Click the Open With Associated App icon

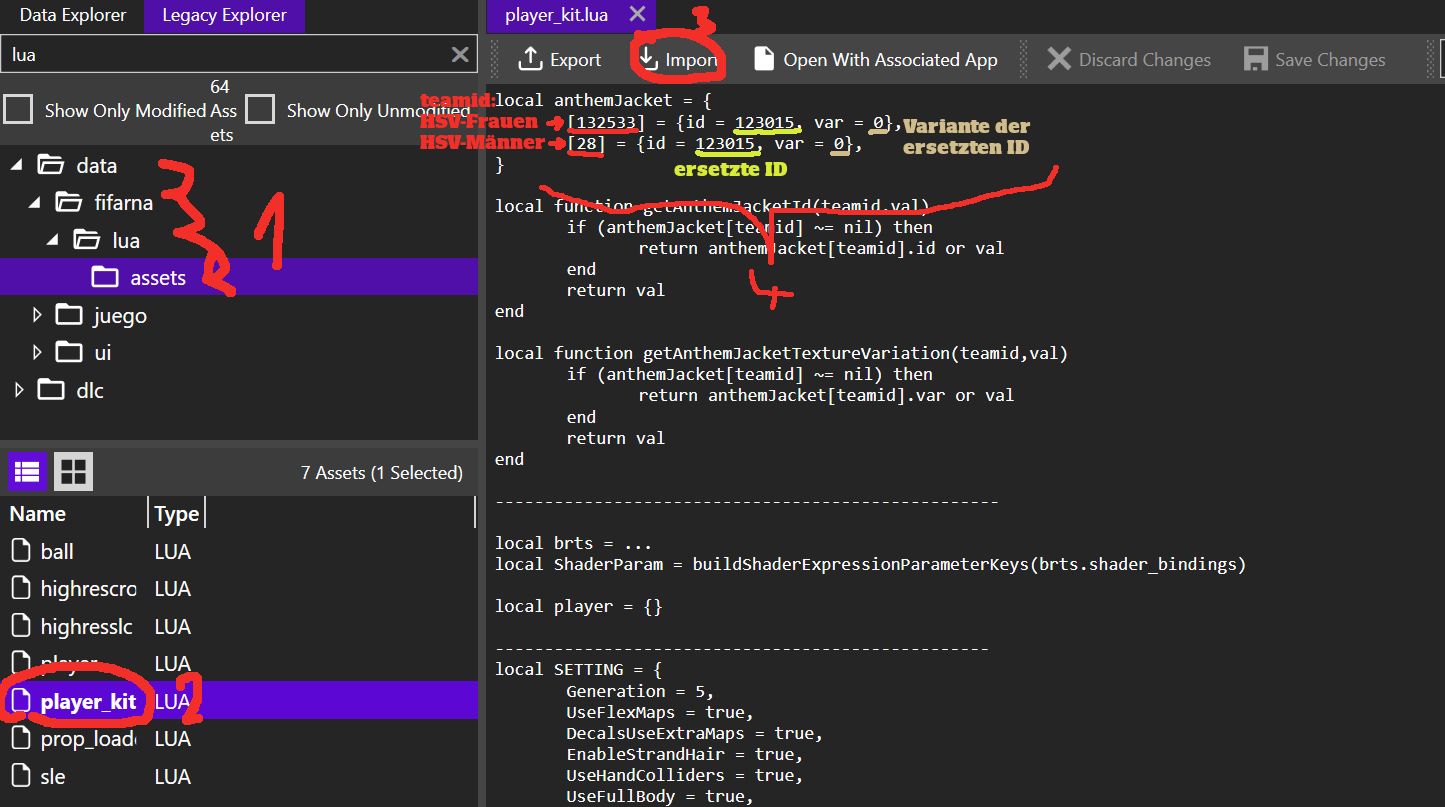tap(764, 60)
